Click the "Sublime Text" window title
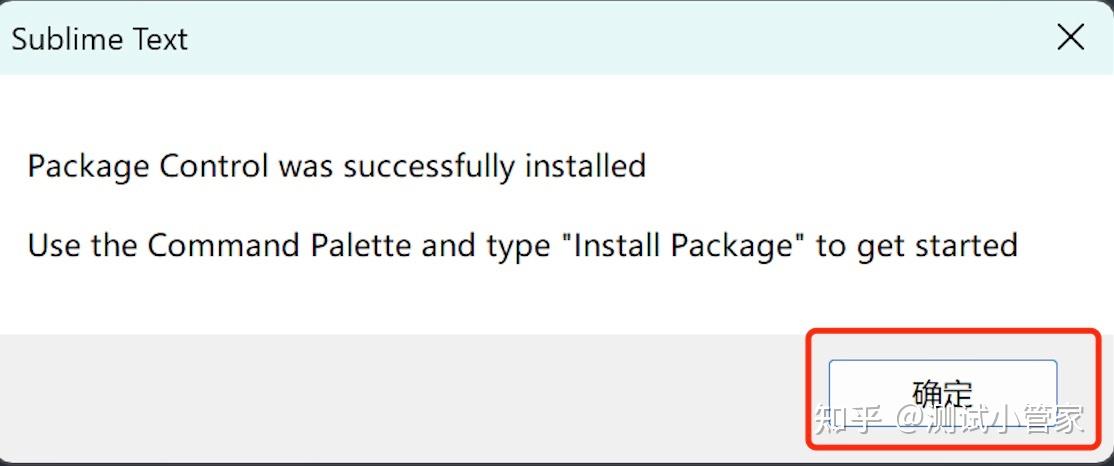This screenshot has height=466, width=1114. pyautogui.click(x=99, y=39)
